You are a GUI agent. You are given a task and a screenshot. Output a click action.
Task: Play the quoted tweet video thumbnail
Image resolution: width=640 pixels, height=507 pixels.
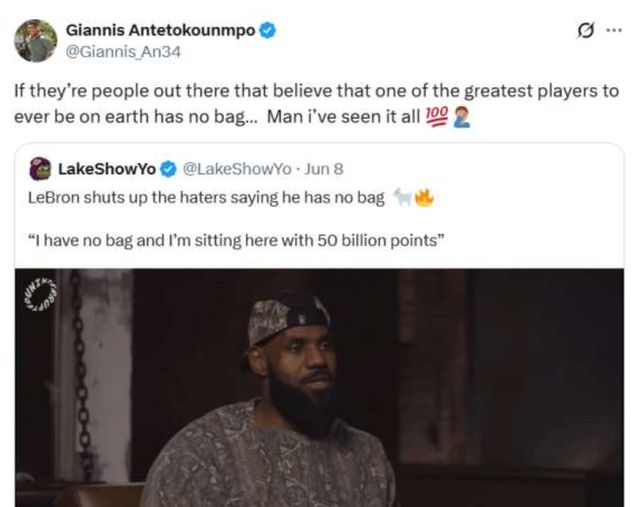pyautogui.click(x=320, y=388)
